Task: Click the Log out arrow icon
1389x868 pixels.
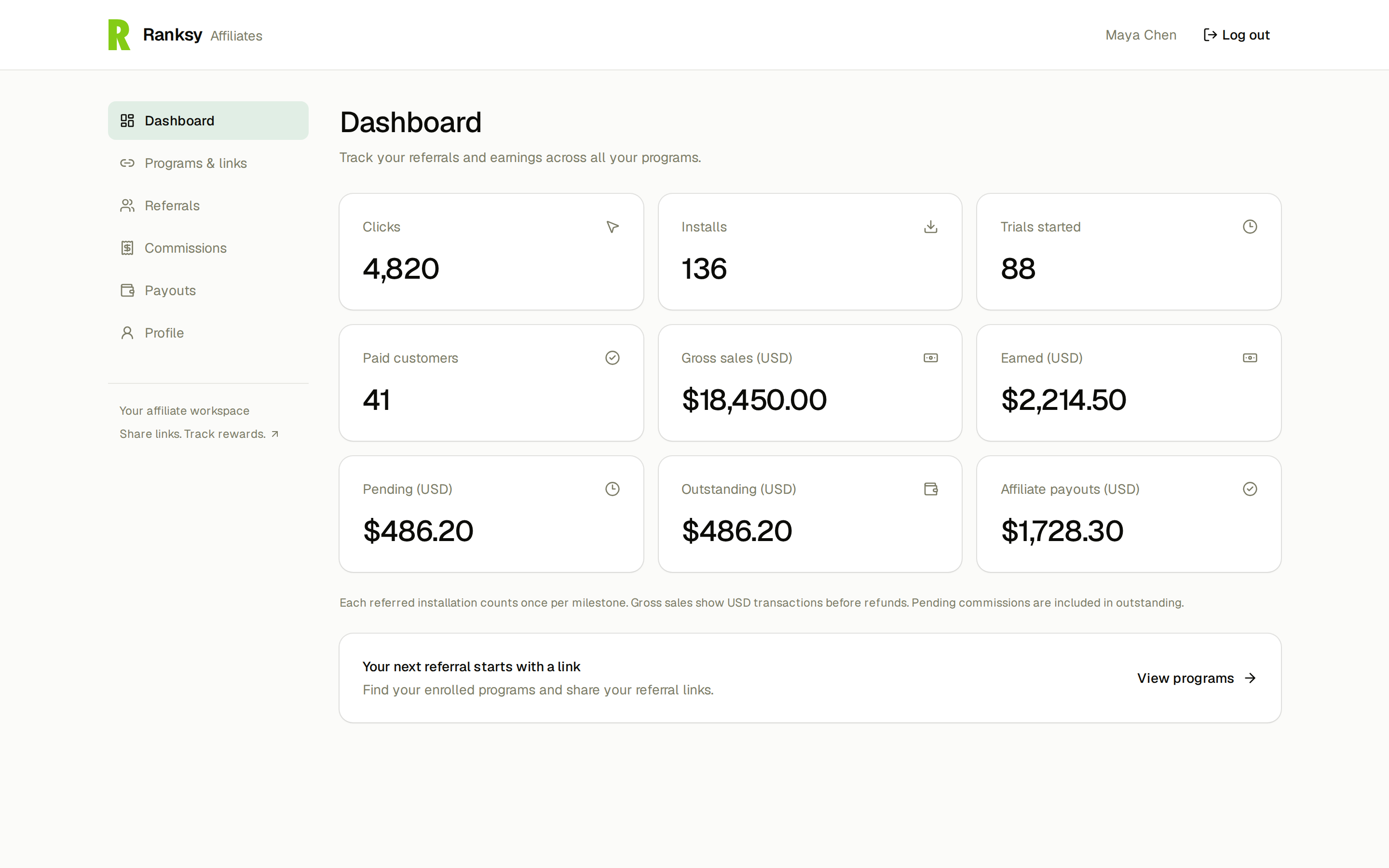Action: (1210, 35)
